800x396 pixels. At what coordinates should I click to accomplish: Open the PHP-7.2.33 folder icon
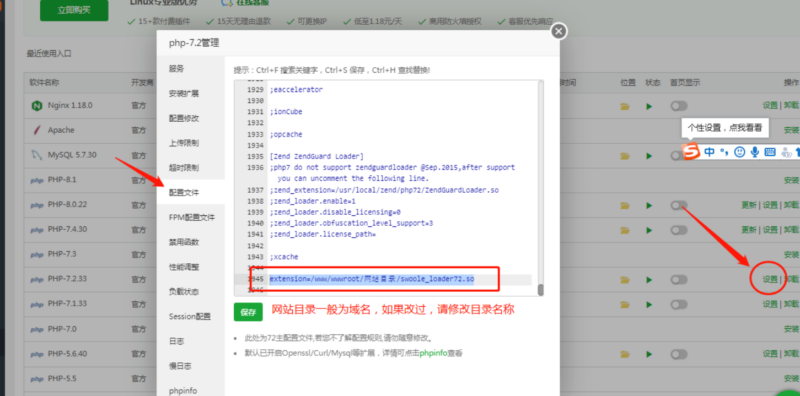click(624, 280)
